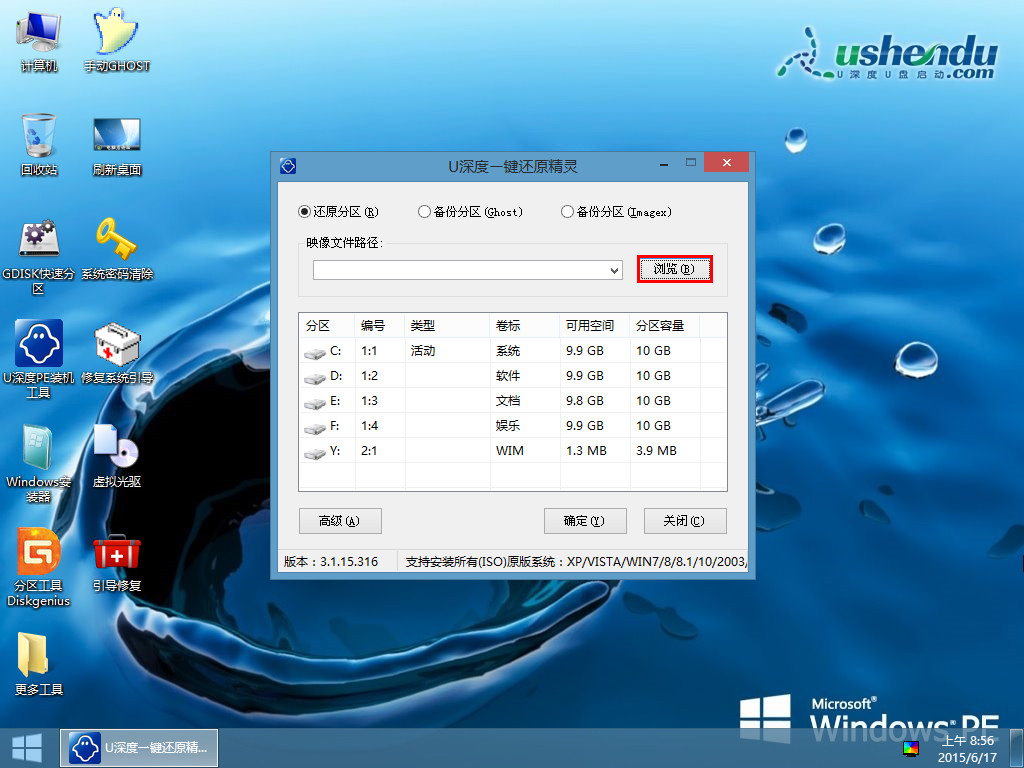Screen dimensions: 1024x768
Task: Choose 备份分区(Ghost) mode
Action: [x=423, y=211]
